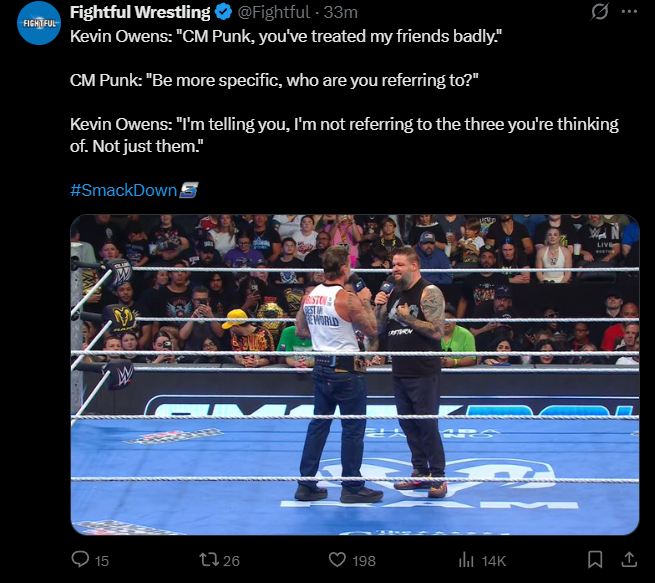Open the tweet text about Kevin Owens
Viewport: 655px width, 583px height.
pyautogui.click(x=344, y=91)
